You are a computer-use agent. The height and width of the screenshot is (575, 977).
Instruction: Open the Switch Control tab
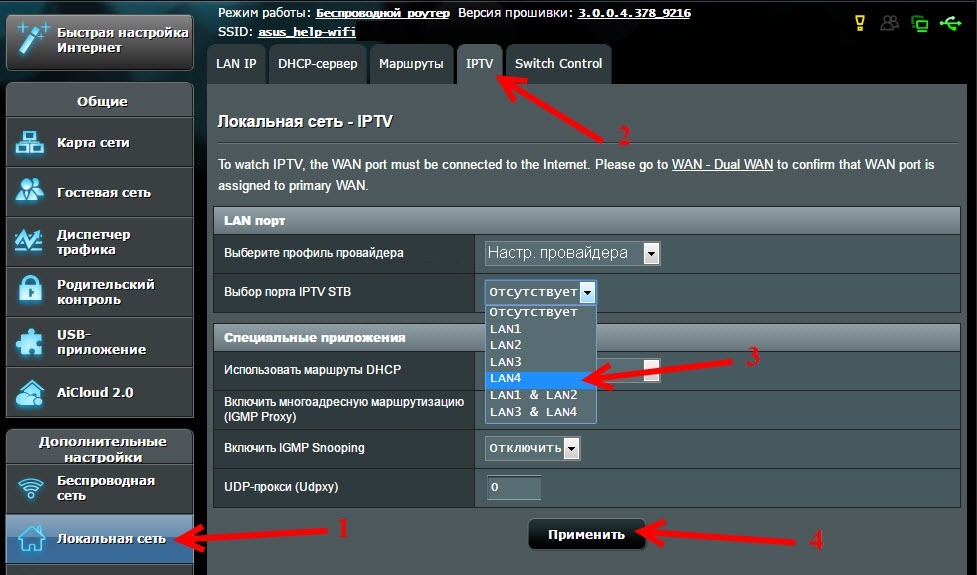click(558, 64)
